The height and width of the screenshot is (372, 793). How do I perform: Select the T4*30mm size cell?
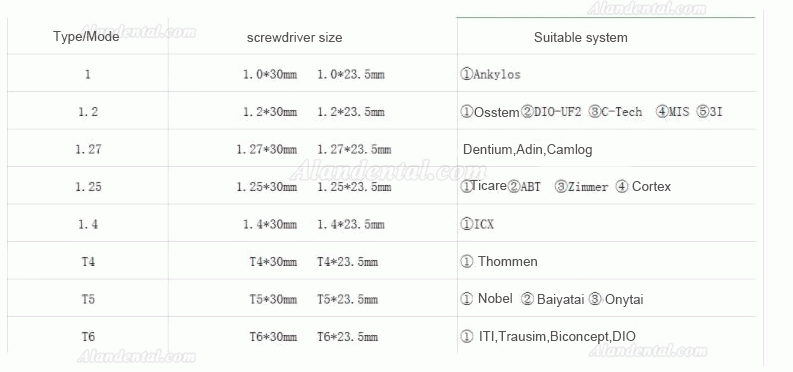[x=273, y=262]
